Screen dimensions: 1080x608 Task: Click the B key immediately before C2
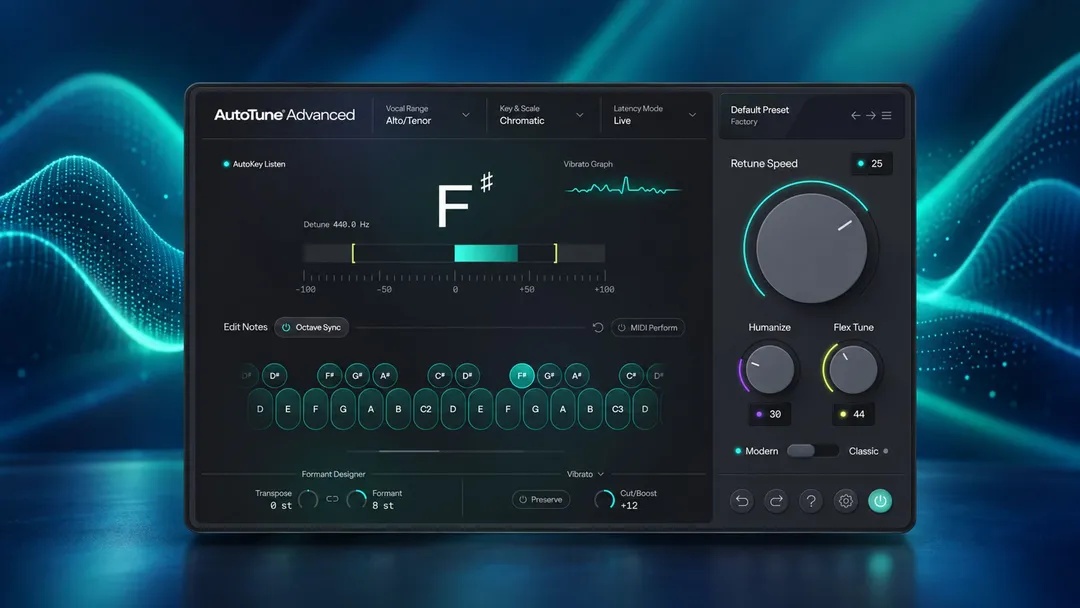click(x=398, y=409)
